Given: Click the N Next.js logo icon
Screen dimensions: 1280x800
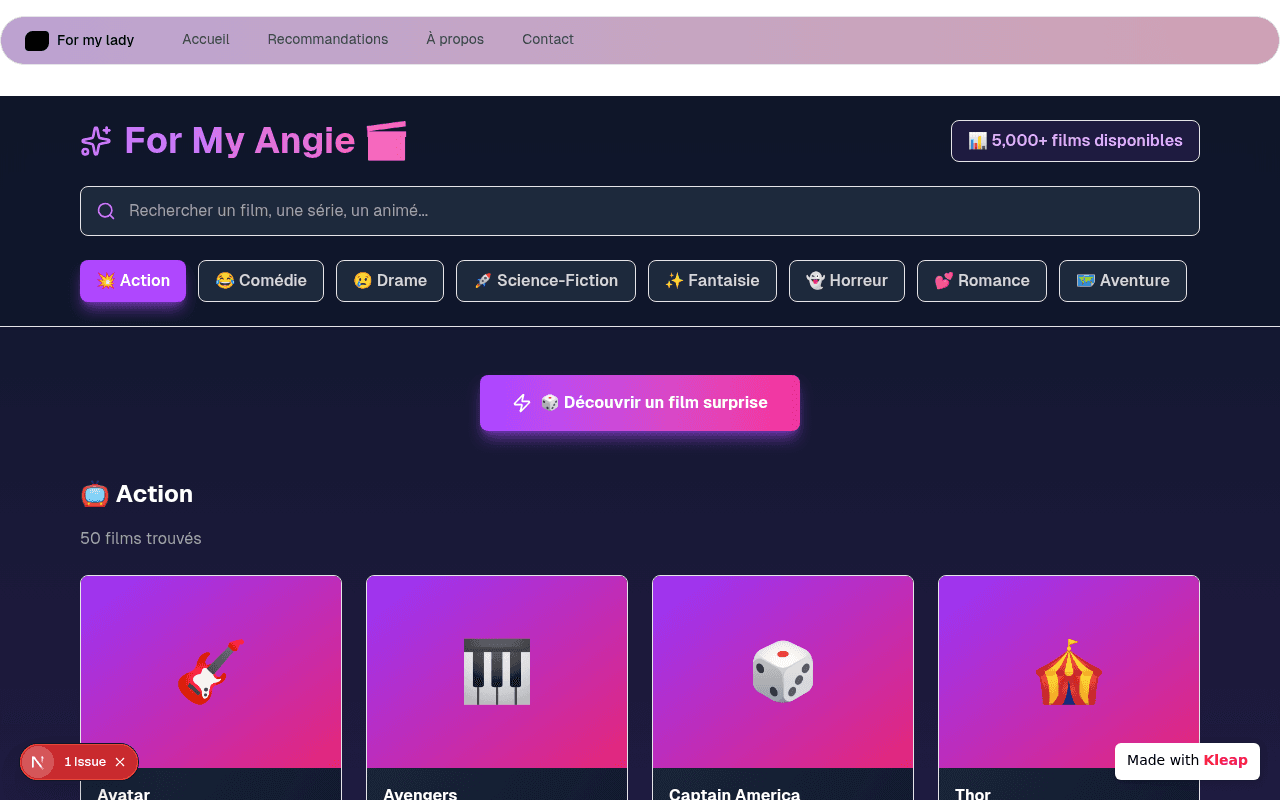Looking at the screenshot, I should 38,762.
